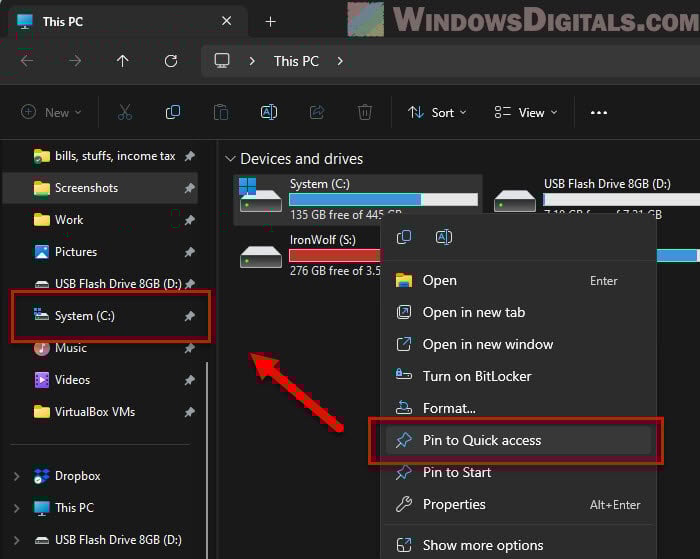Viewport: 700px width, 559px height.
Task: Open bills, stuffs, income tax folder
Action: [x=100, y=156]
